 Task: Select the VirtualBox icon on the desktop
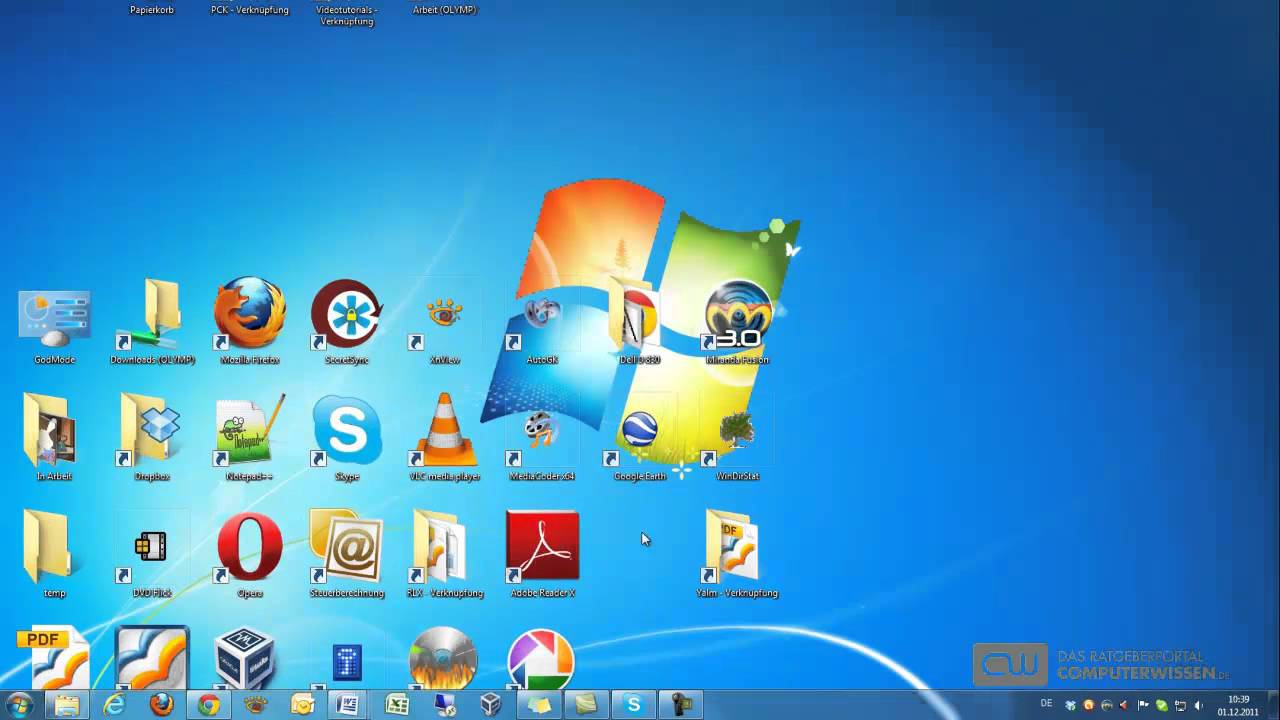(x=246, y=658)
